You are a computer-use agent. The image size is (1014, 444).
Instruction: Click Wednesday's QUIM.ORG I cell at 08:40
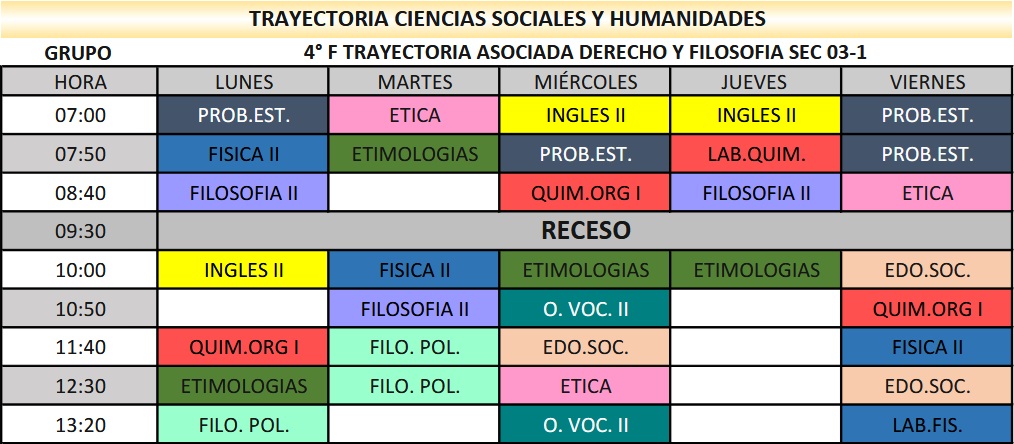pos(585,193)
